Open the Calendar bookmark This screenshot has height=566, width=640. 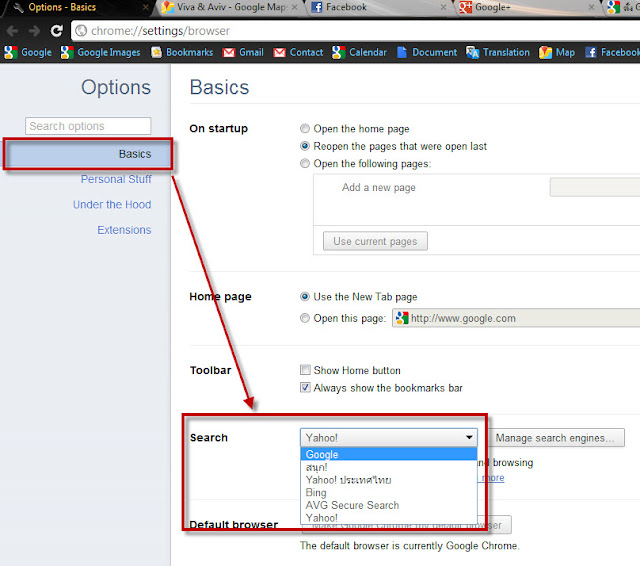click(x=360, y=52)
